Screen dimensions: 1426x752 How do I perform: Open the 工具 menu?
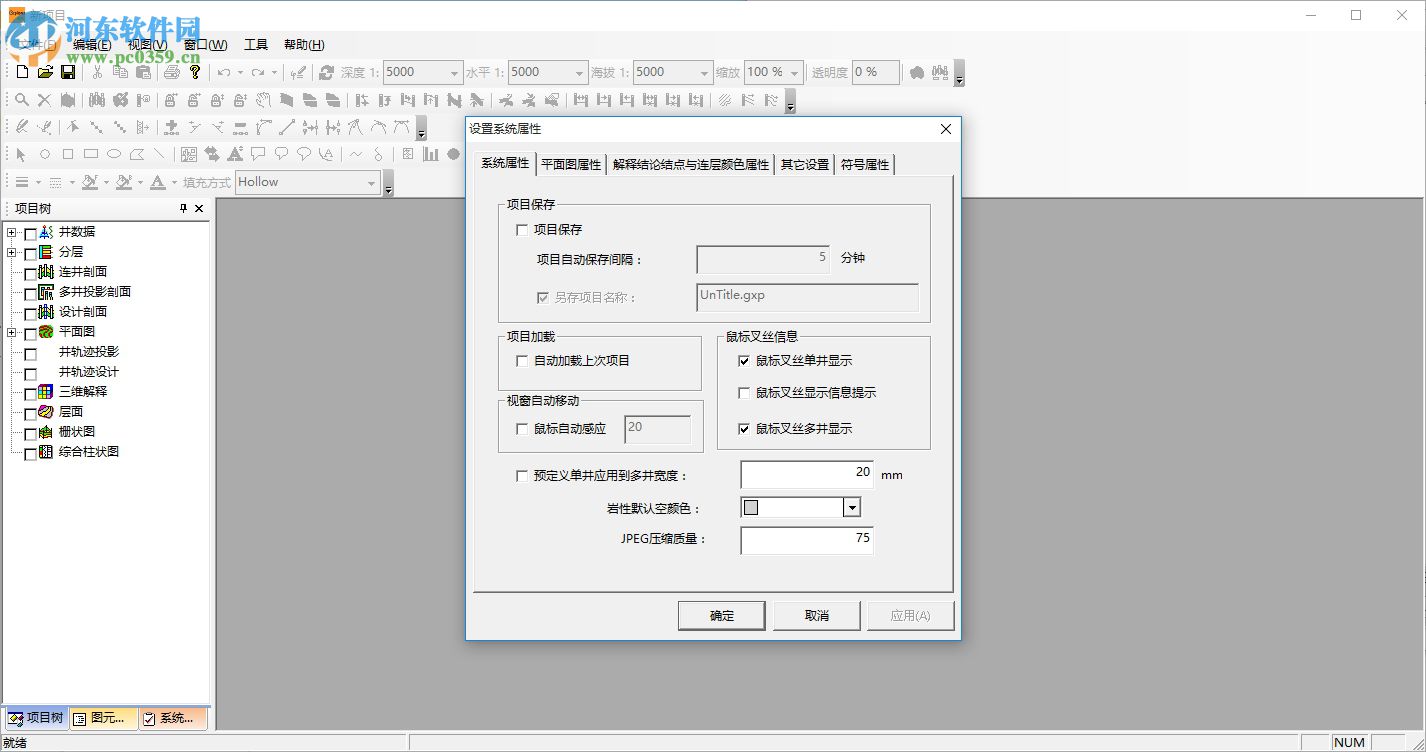256,44
